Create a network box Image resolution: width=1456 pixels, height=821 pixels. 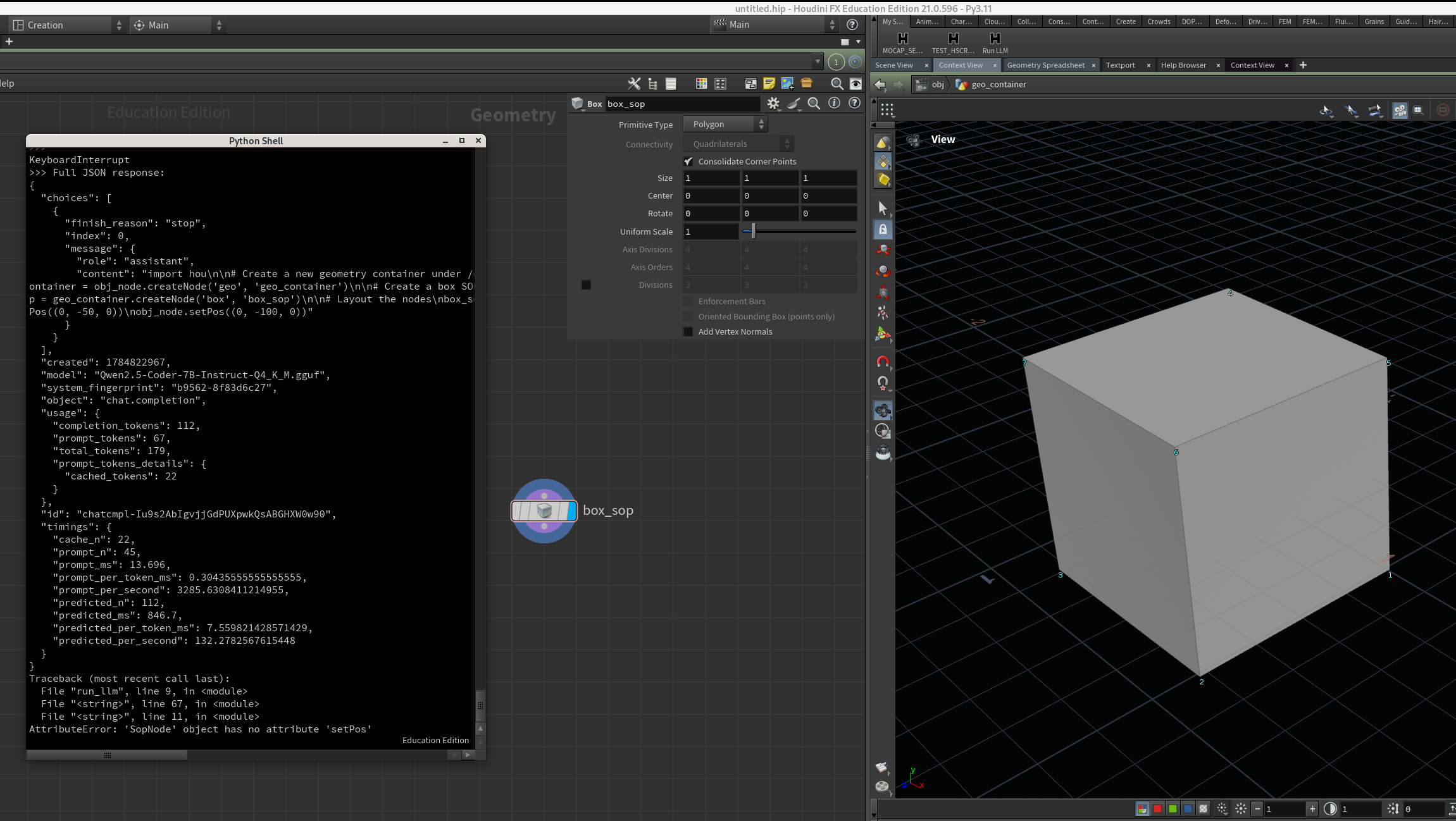pyautogui.click(x=750, y=83)
